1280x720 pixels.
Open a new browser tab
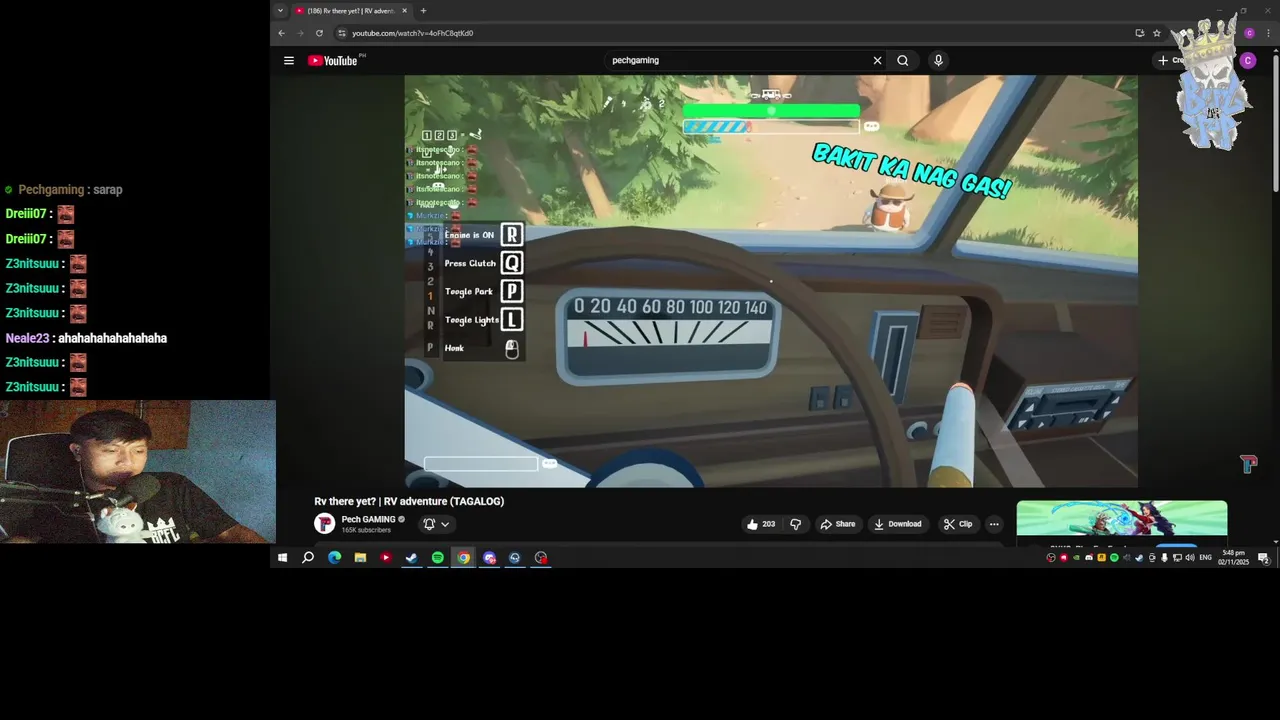tap(423, 11)
